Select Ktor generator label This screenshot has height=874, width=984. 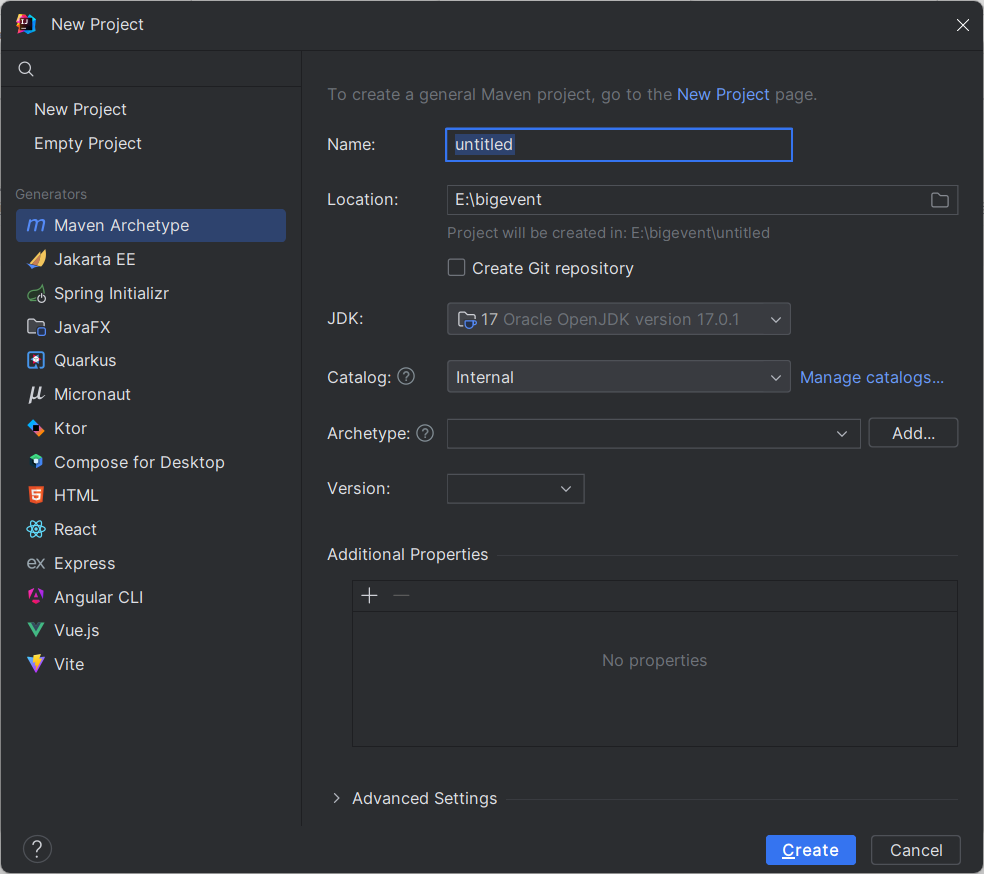70,428
